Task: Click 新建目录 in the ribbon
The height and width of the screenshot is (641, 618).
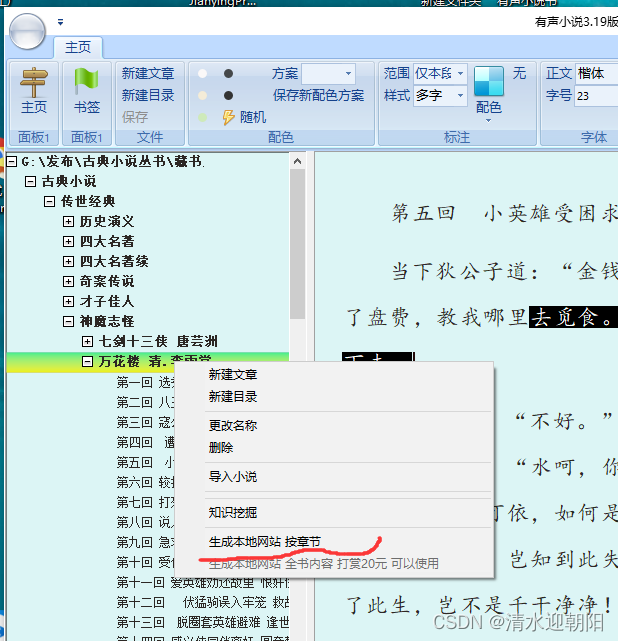Action: tap(148, 95)
